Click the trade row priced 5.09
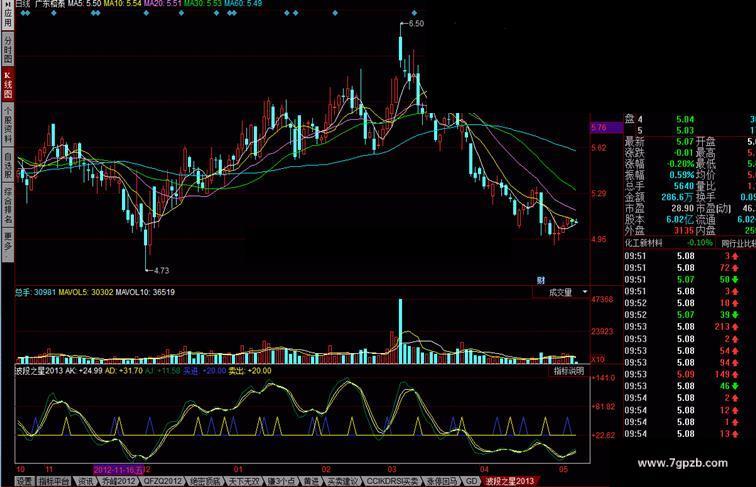Screen dimensions: 756x487 tap(682, 374)
